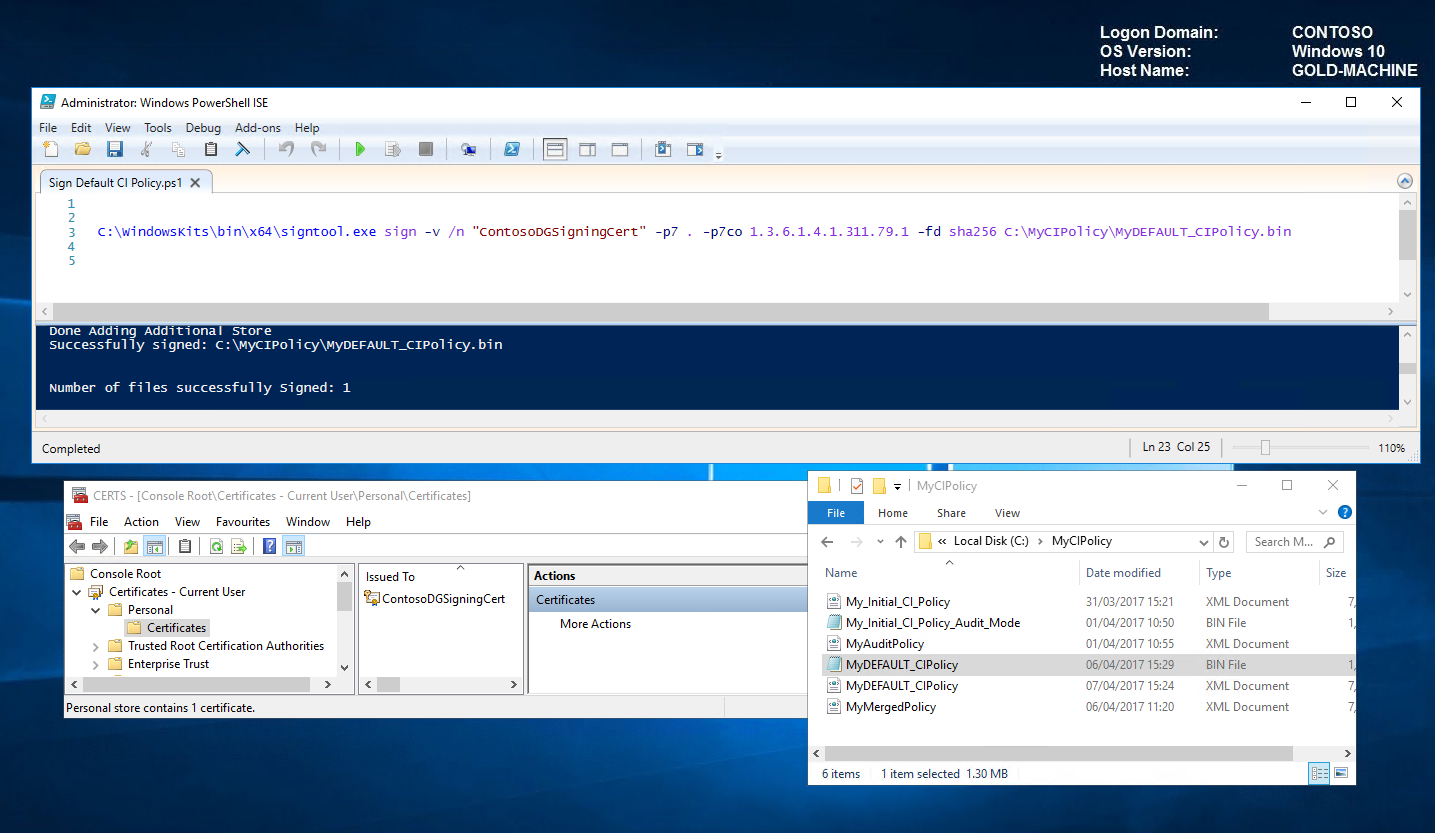The image size is (1435, 833).
Task: Collapse the Personal folder node
Action: pos(96,610)
